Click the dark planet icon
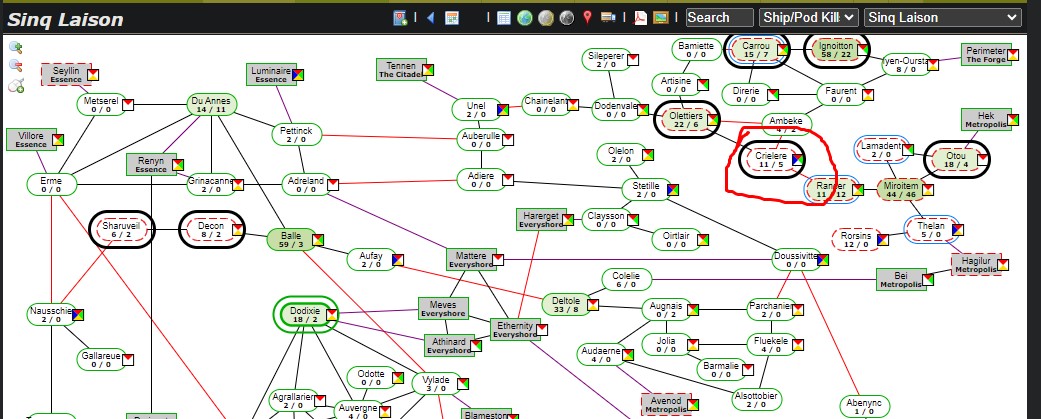Image resolution: width=1041 pixels, height=419 pixels. click(566, 18)
